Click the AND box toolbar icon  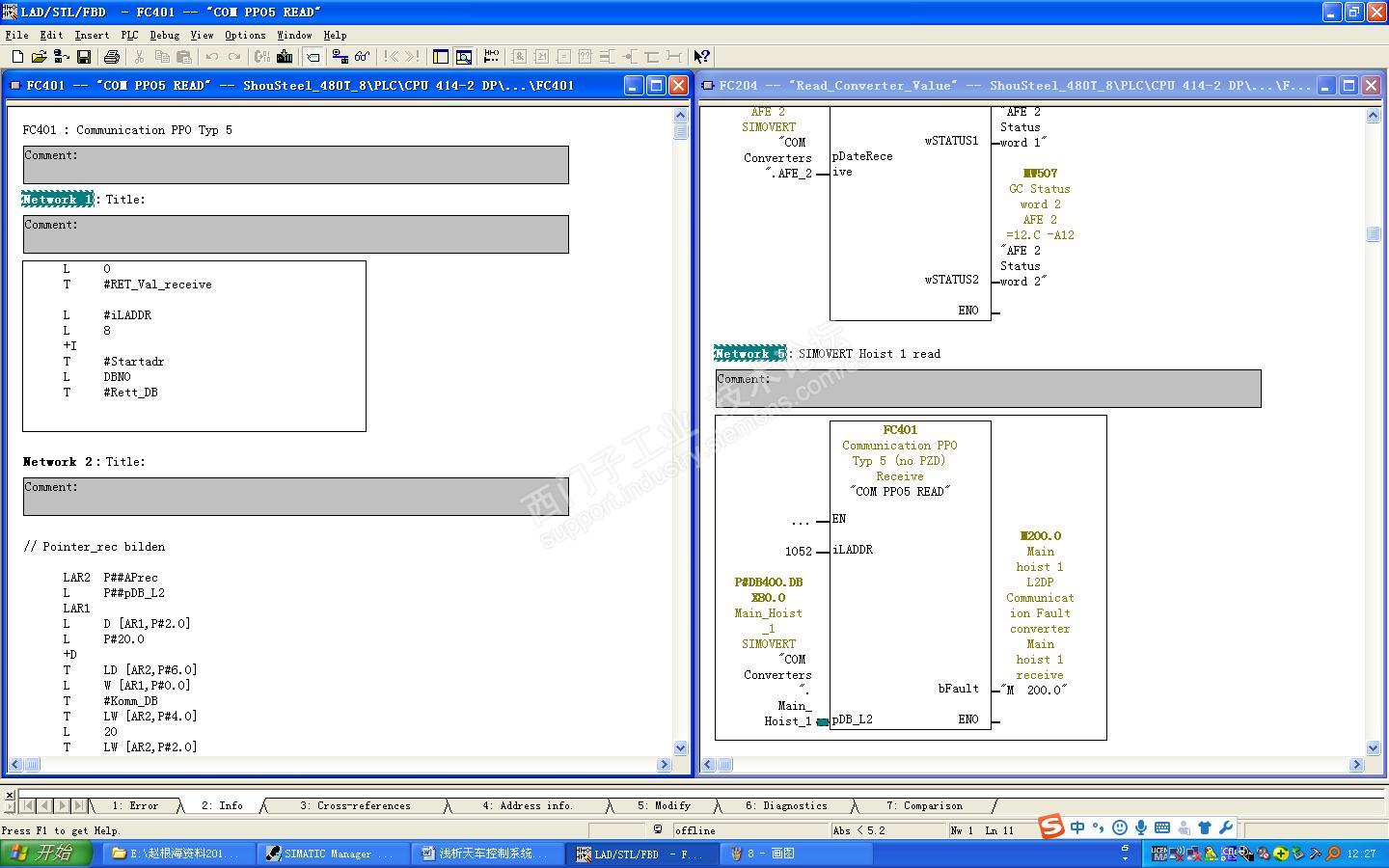point(519,57)
